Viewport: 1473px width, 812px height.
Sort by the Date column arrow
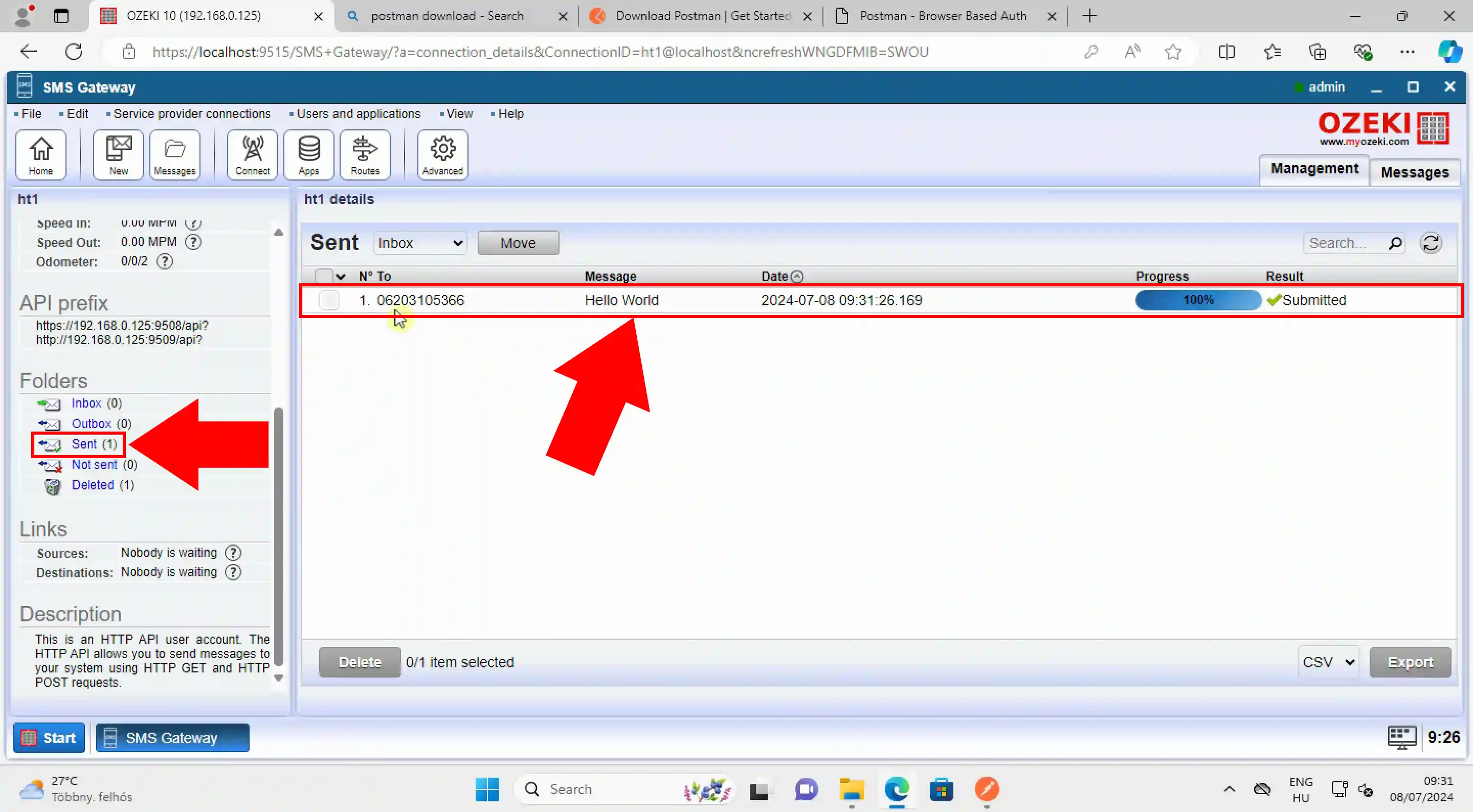(x=797, y=277)
